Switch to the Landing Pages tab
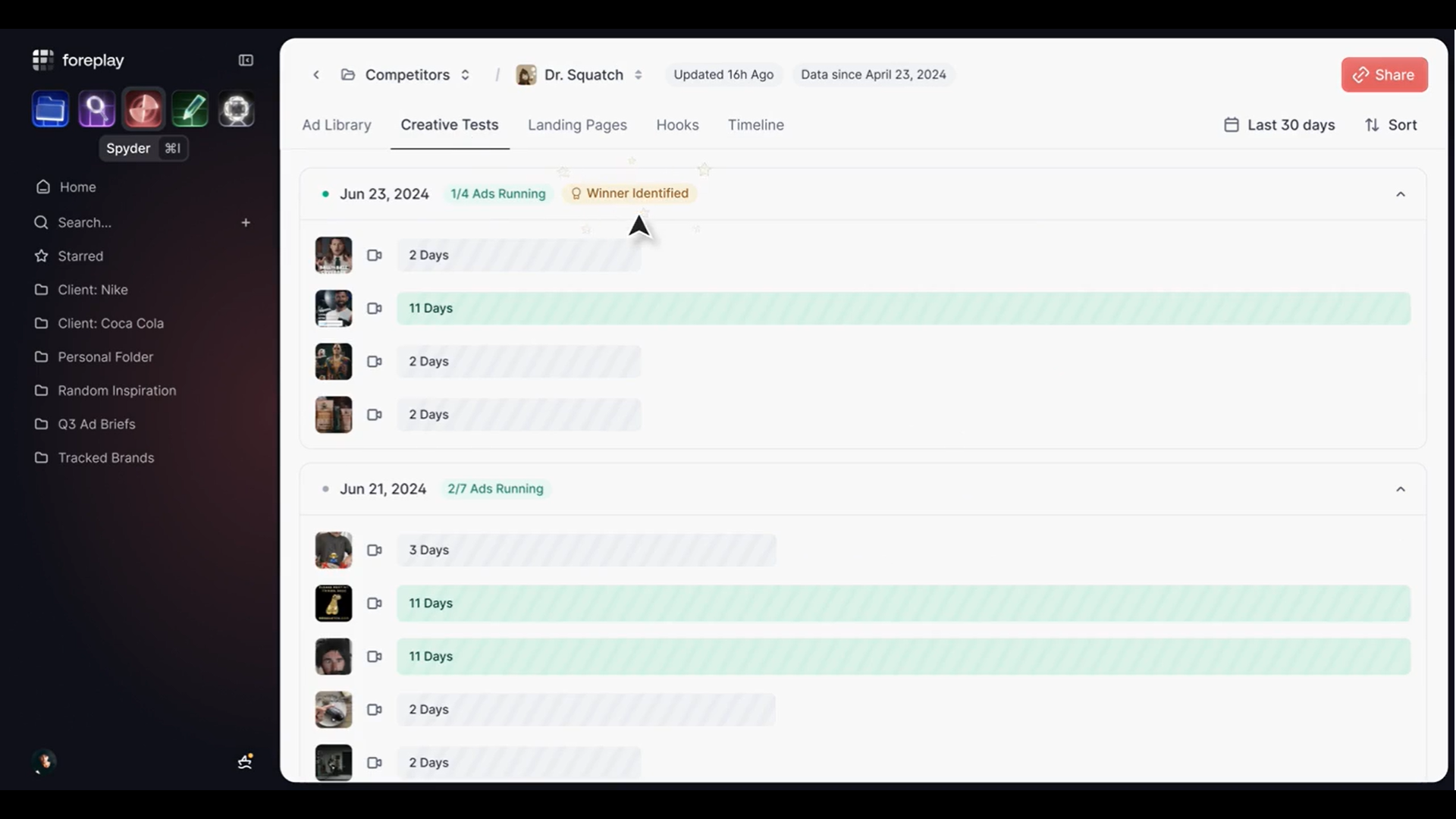Viewport: 1456px width, 819px height. click(577, 125)
